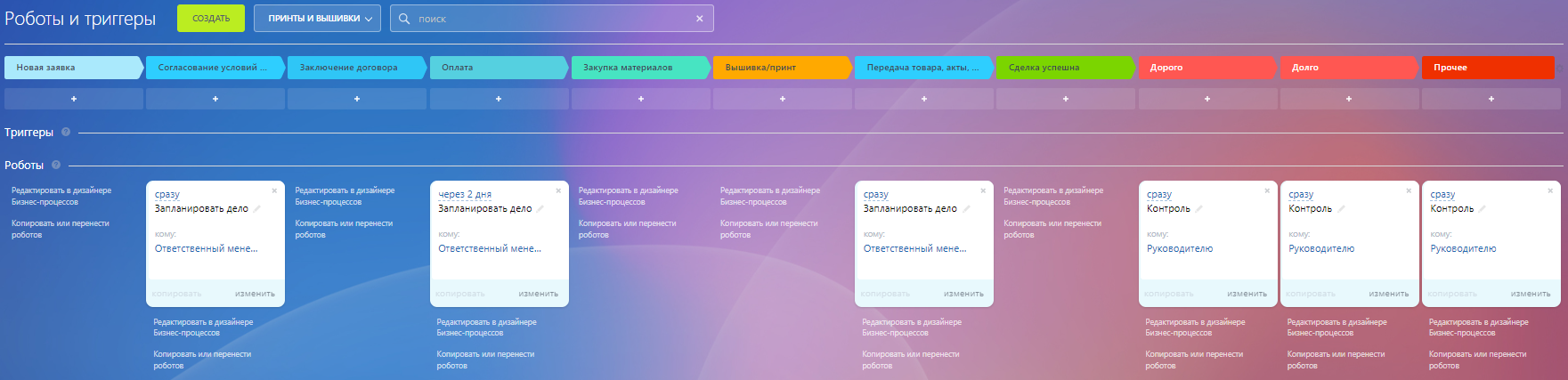Add trigger under Заключение договора stage
This screenshot has width=1568, height=380.
[357, 99]
